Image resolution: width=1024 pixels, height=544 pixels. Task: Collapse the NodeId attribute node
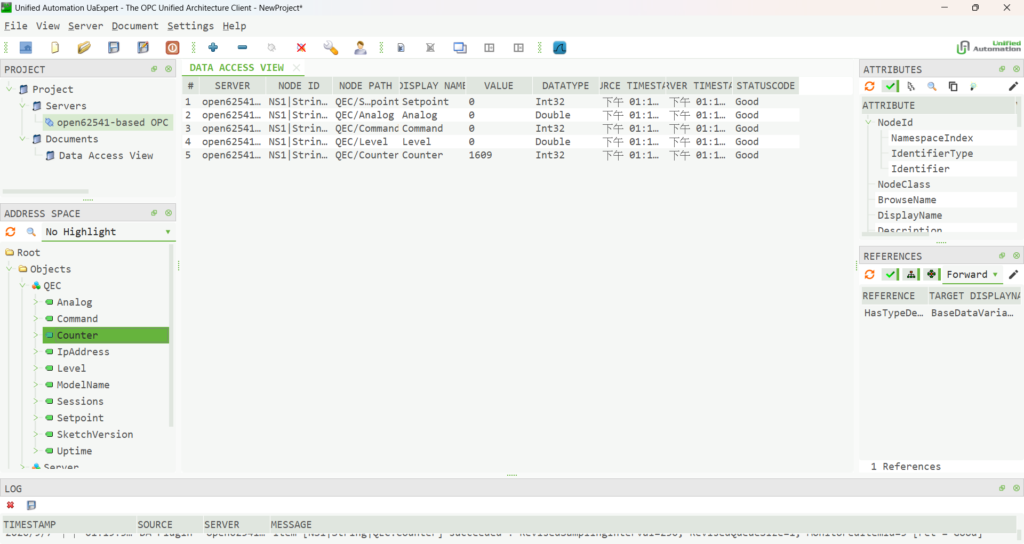[x=868, y=122]
